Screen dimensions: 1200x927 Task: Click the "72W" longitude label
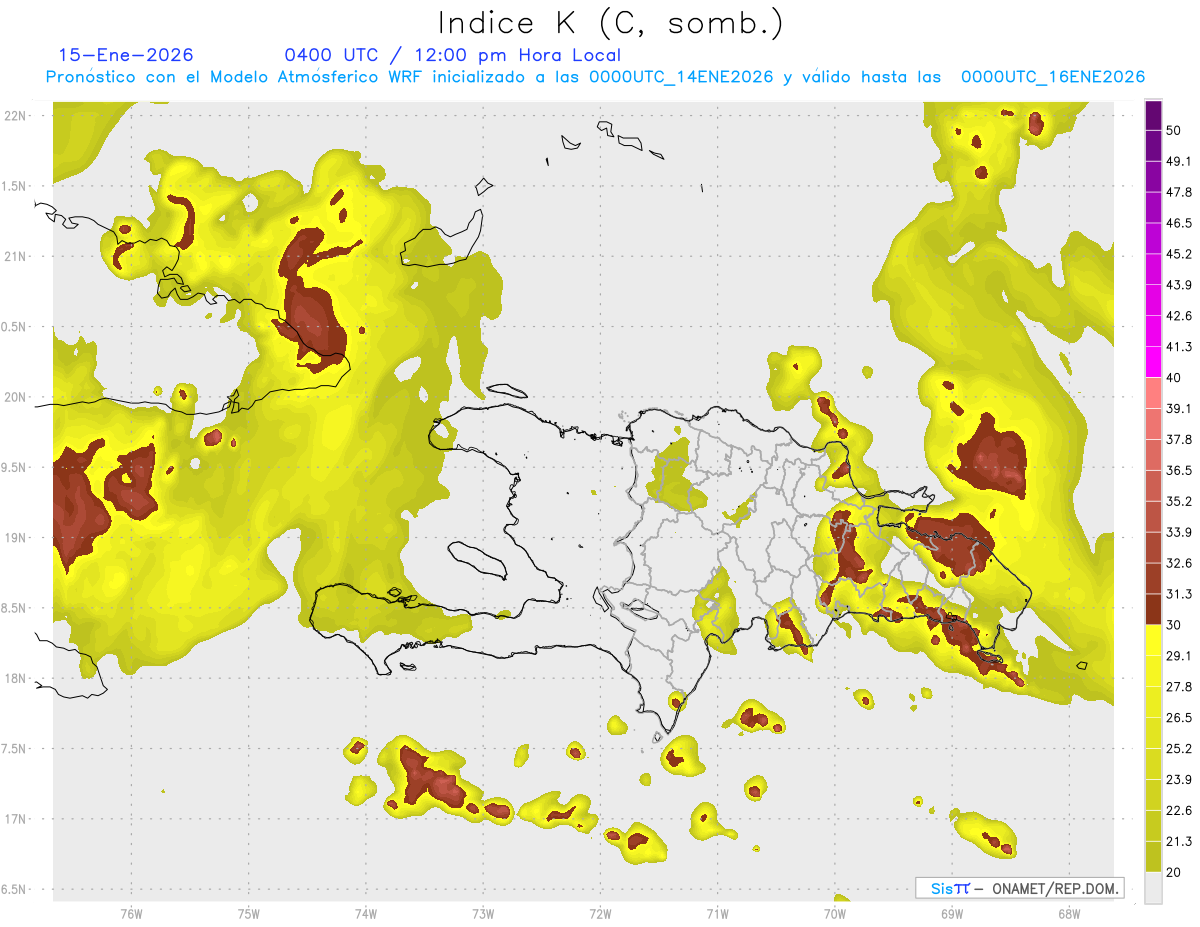coord(600,913)
